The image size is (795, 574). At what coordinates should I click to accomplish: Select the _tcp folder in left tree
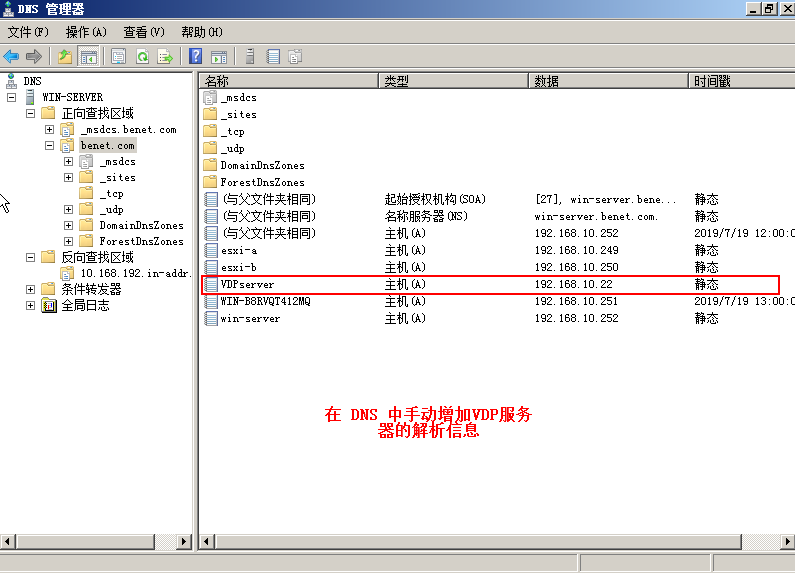[x=114, y=194]
